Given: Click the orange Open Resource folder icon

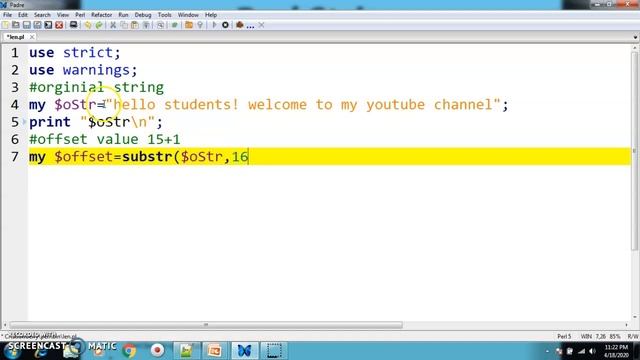Looking at the screenshot, I should click(x=189, y=25).
